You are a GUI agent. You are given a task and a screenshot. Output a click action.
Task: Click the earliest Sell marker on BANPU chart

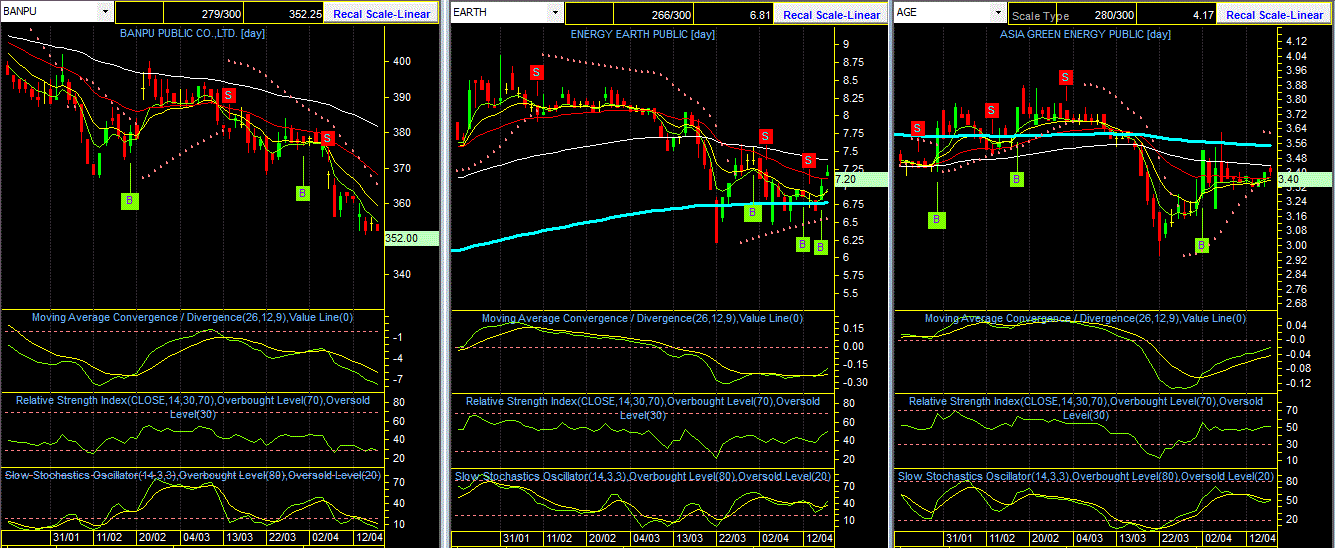228,94
